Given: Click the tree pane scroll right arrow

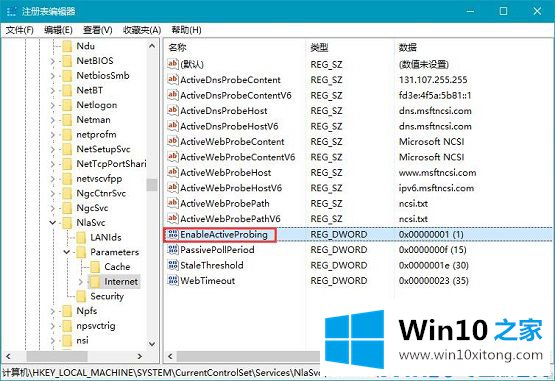Looking at the screenshot, I should pos(140,356).
